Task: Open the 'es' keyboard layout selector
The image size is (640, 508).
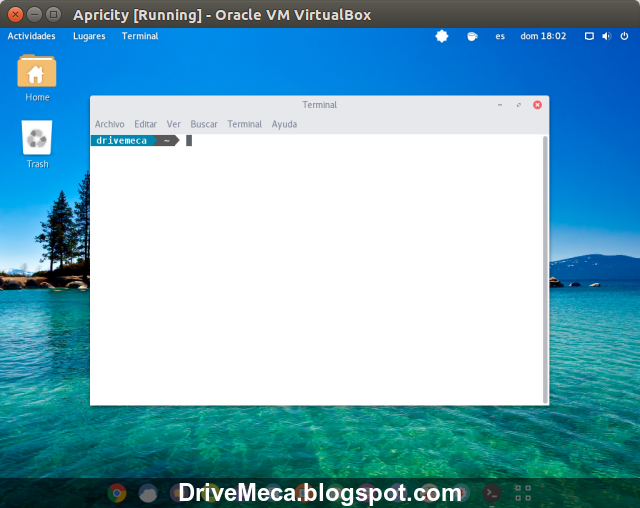Action: coord(500,36)
